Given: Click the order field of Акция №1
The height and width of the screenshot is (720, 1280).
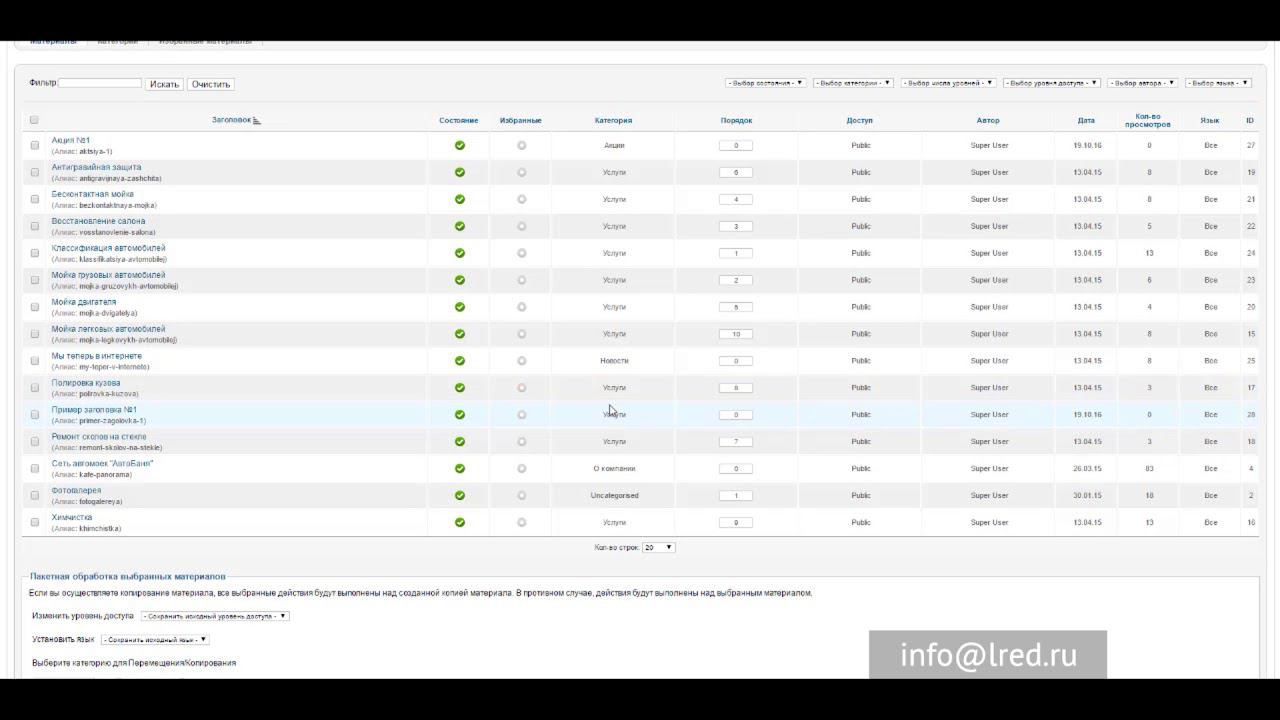Looking at the screenshot, I should click(736, 145).
